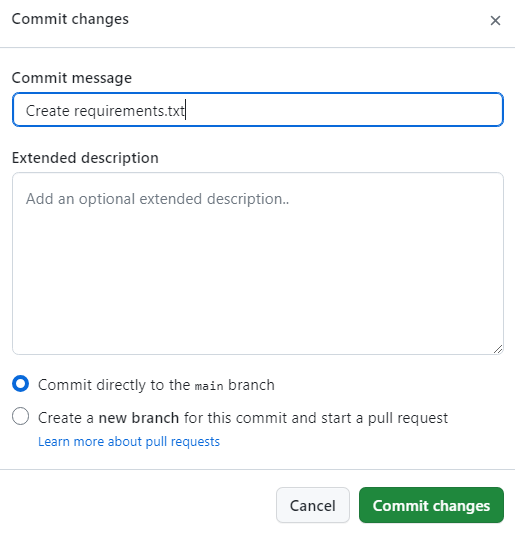Image resolution: width=515 pixels, height=535 pixels.
Task: Click the Extended description text area
Action: point(258,263)
